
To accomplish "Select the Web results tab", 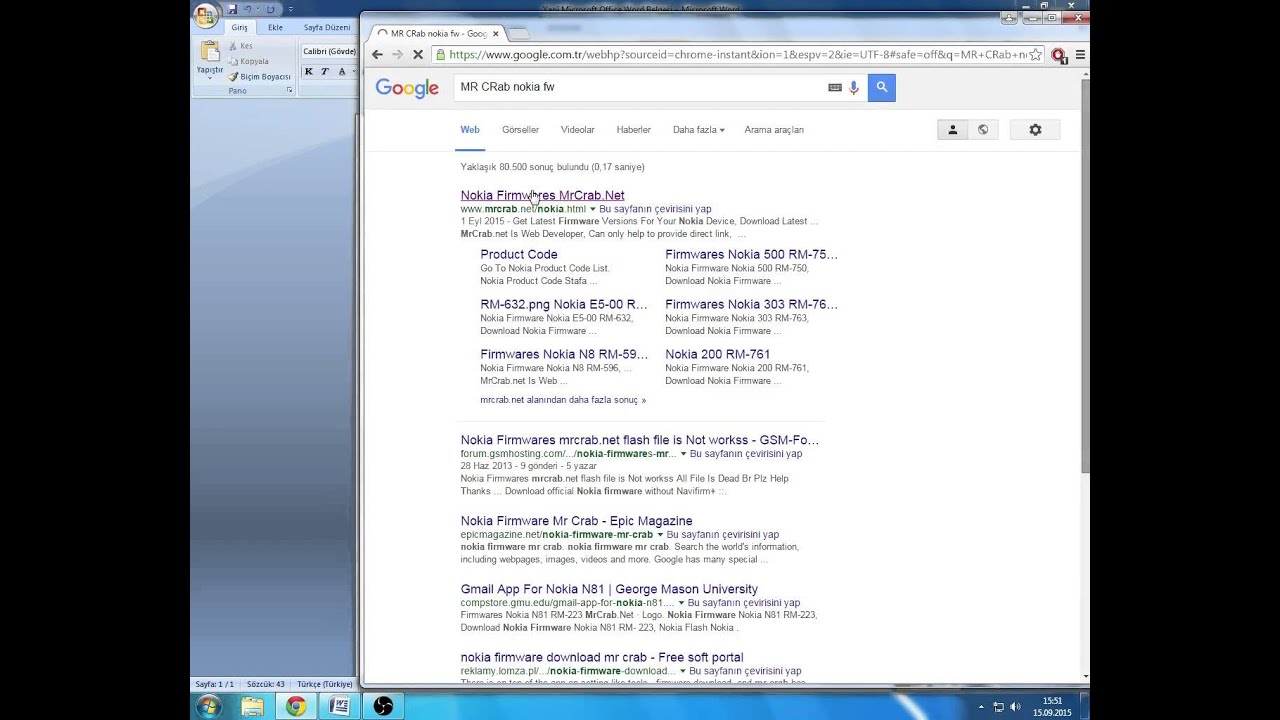I will pyautogui.click(x=470, y=130).
